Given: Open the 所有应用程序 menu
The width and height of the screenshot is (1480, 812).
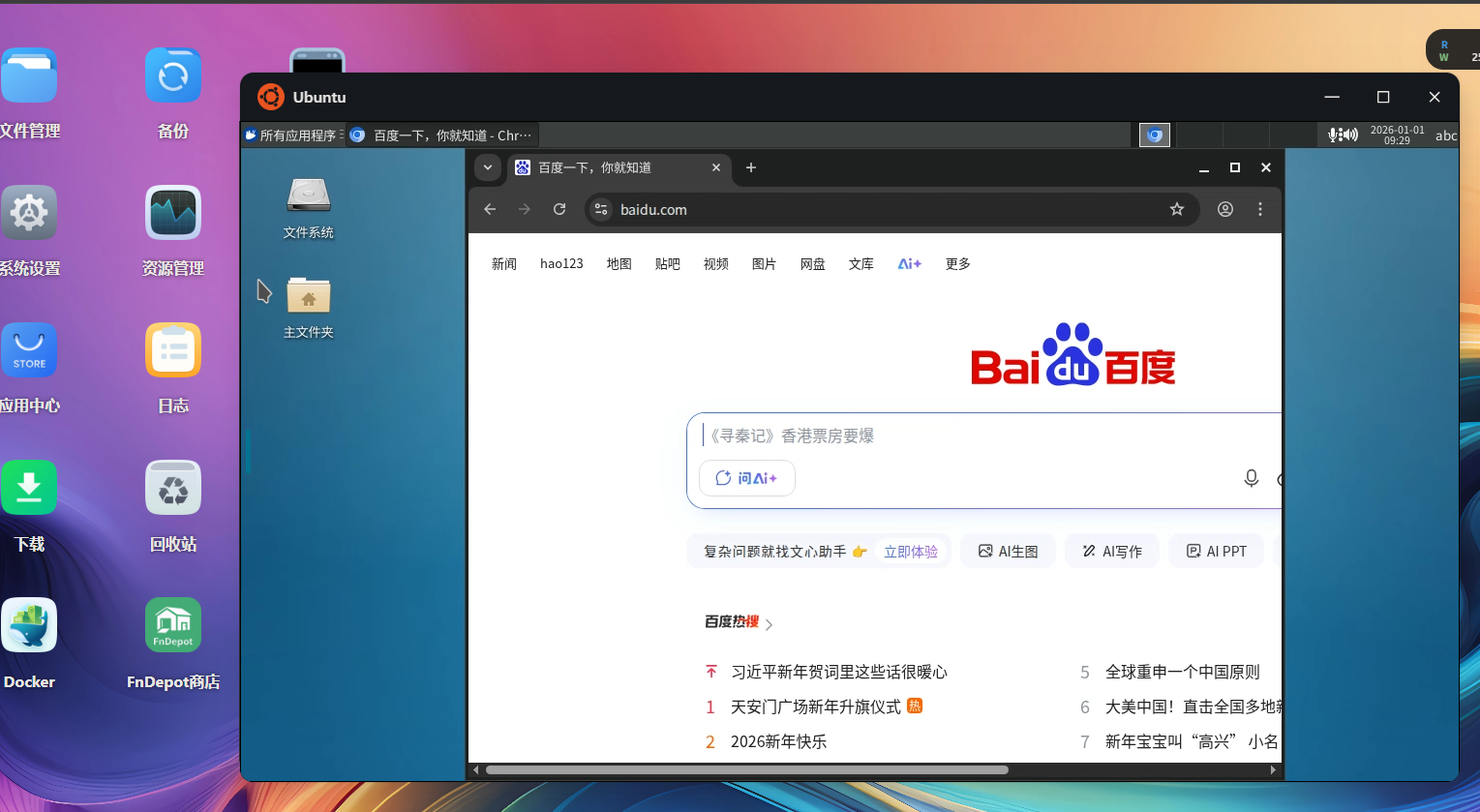Looking at the screenshot, I should 291,135.
